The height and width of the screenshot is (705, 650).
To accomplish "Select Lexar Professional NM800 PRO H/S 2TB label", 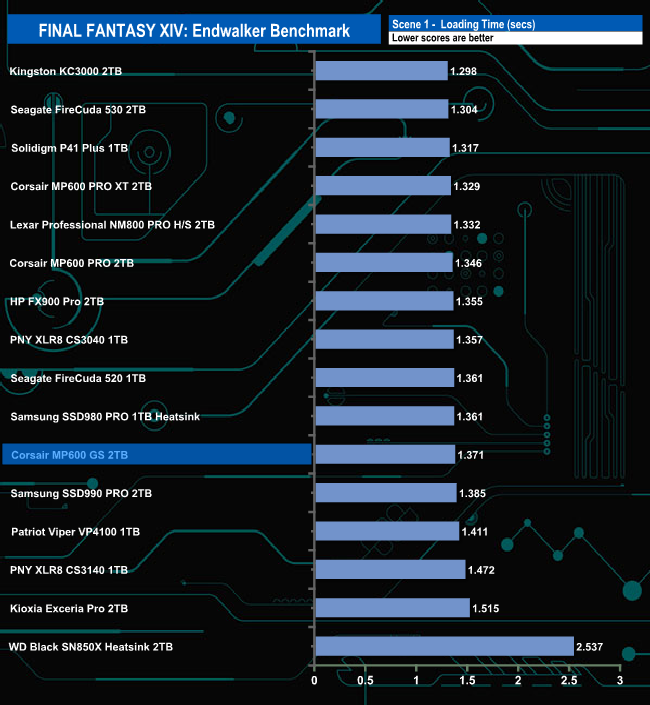I will coord(112,224).
